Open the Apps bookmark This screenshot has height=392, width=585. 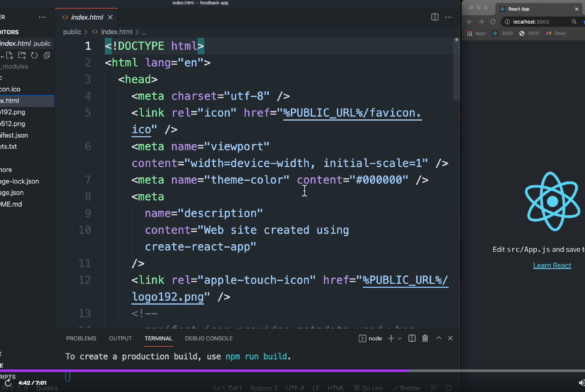pyautogui.click(x=476, y=34)
